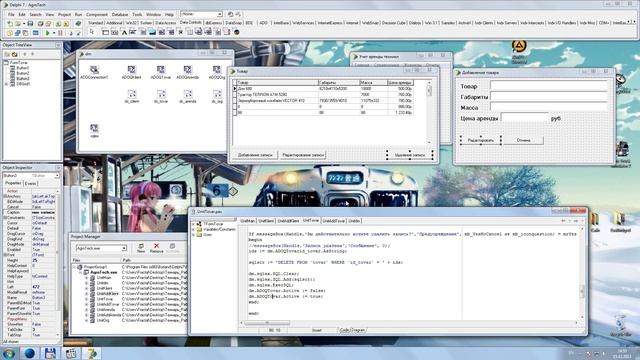Select the DBImage component palette icon
The height and width of the screenshot is (360, 640).
click(x=152, y=32)
